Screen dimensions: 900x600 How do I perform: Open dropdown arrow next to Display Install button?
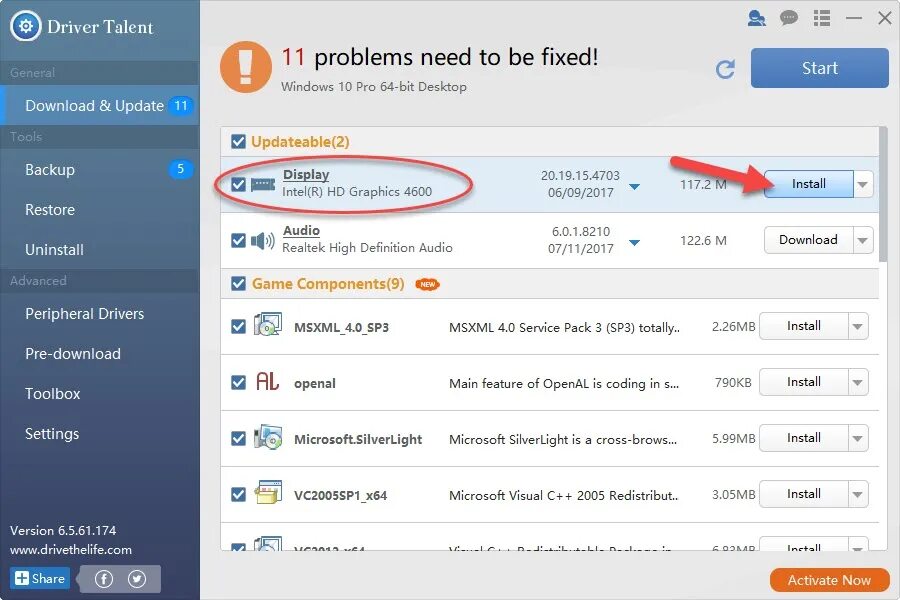pos(863,184)
